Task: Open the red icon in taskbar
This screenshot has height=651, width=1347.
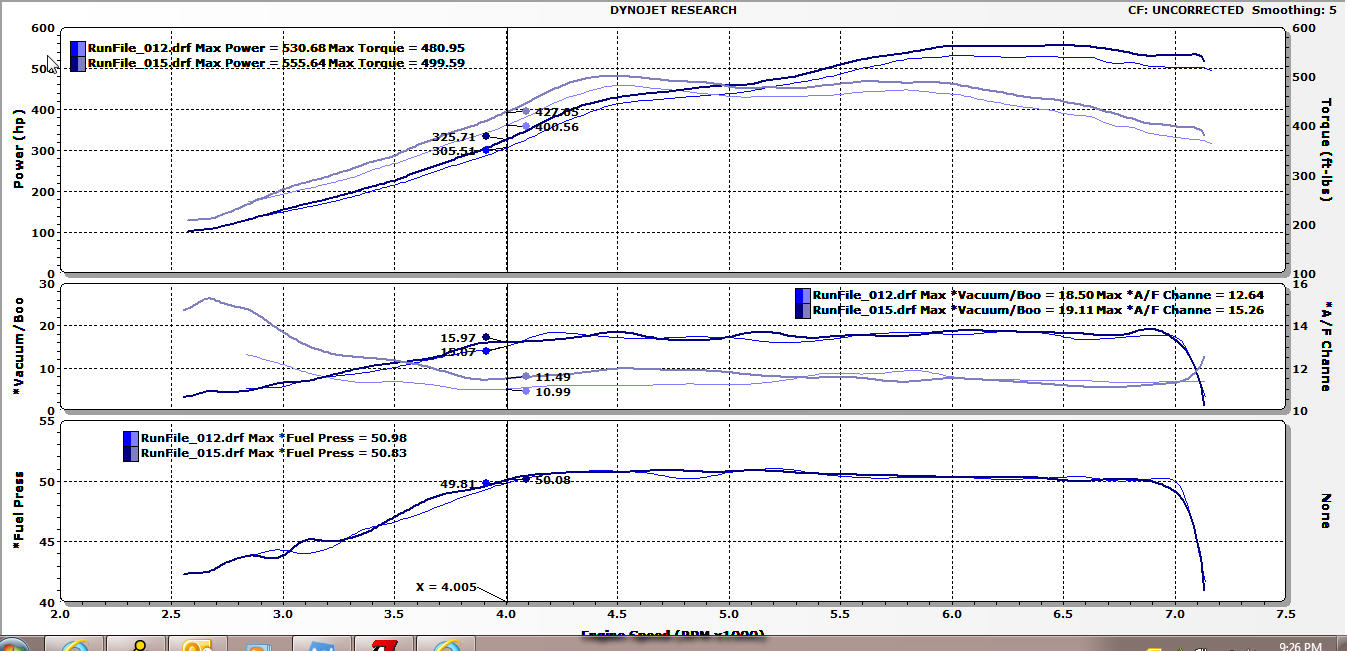Action: pos(385,644)
